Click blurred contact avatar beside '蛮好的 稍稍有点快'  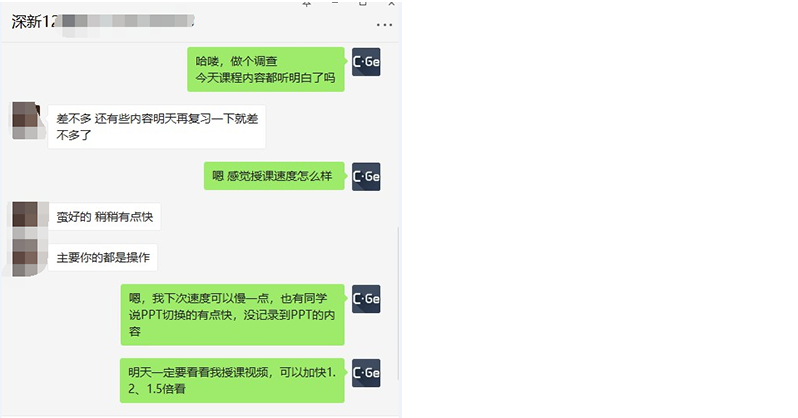[25, 215]
